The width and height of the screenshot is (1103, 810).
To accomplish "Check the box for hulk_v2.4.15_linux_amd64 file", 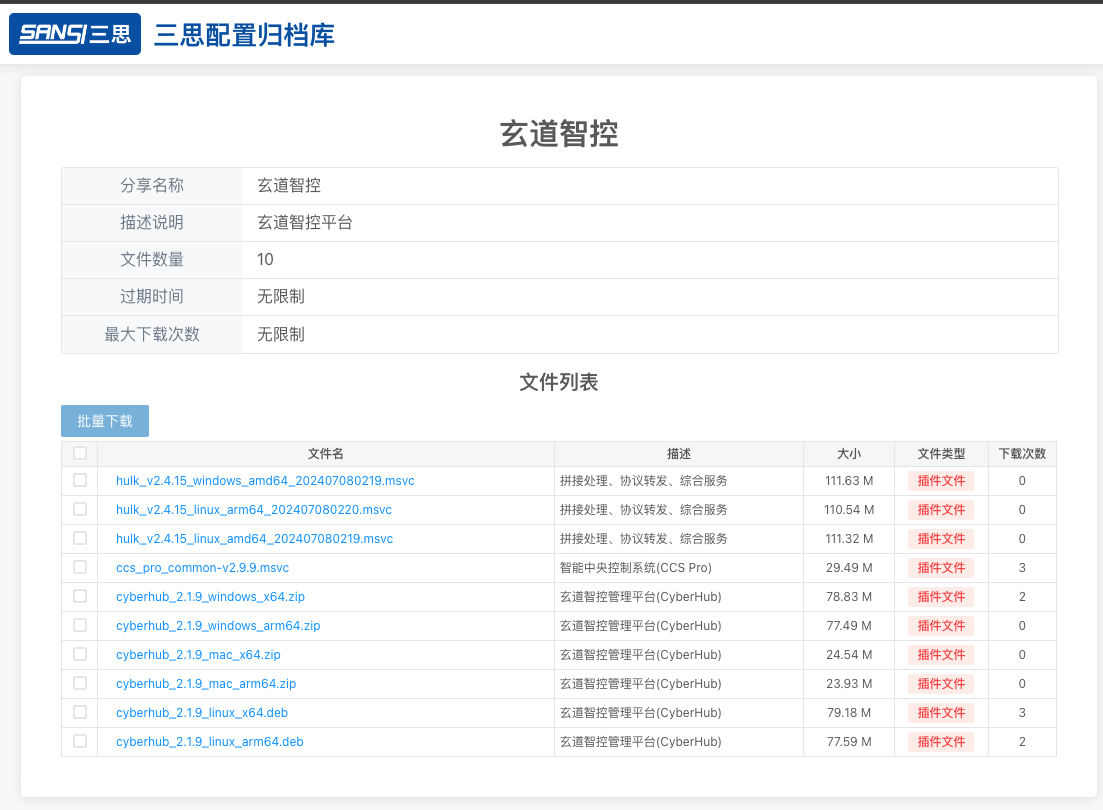I will [x=80, y=538].
